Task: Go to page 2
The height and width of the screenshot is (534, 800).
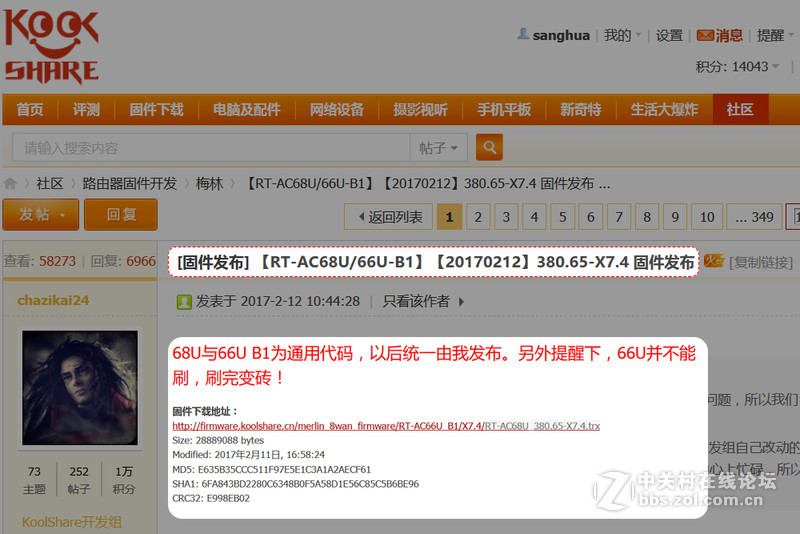Action: point(478,217)
